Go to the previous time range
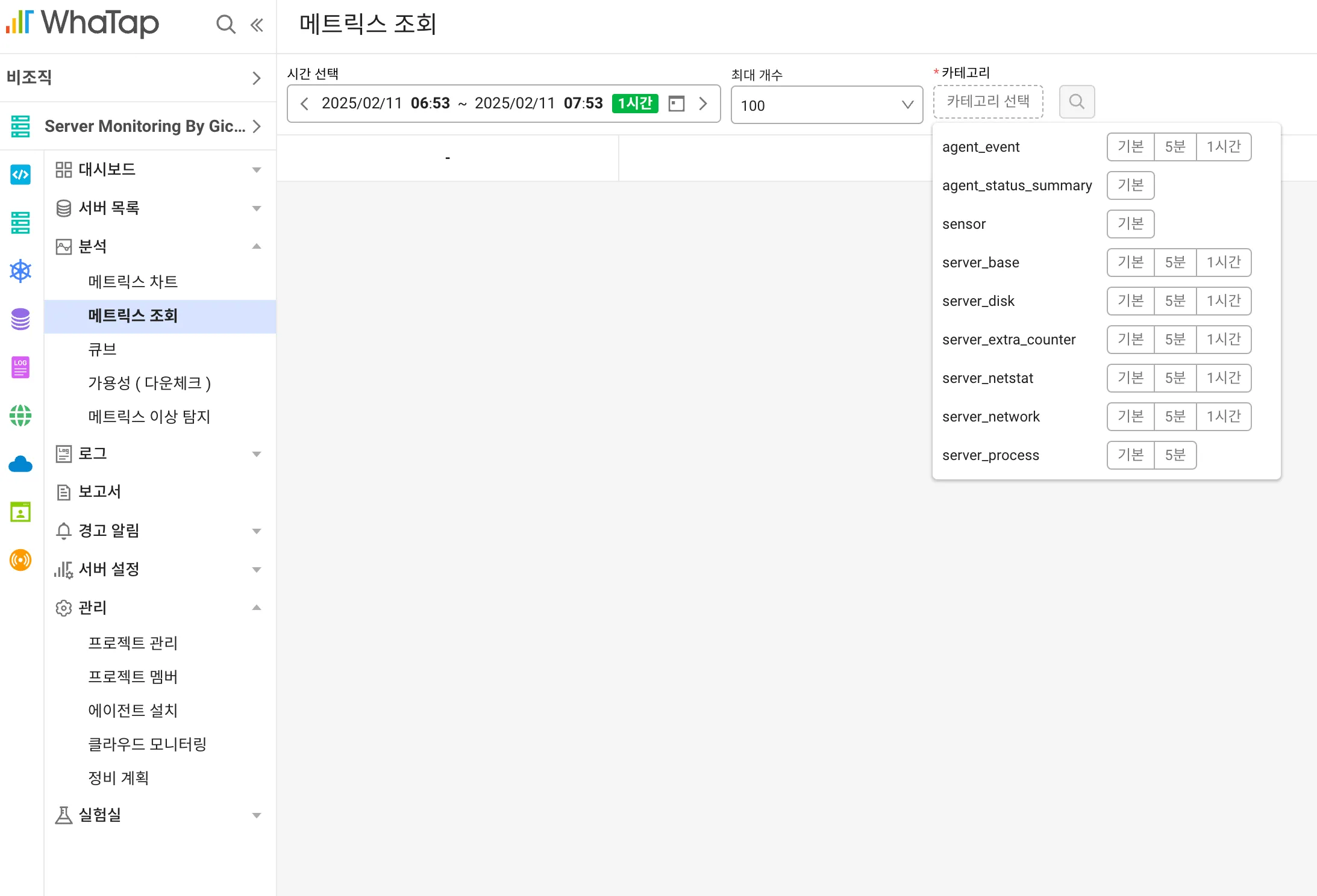 (305, 104)
